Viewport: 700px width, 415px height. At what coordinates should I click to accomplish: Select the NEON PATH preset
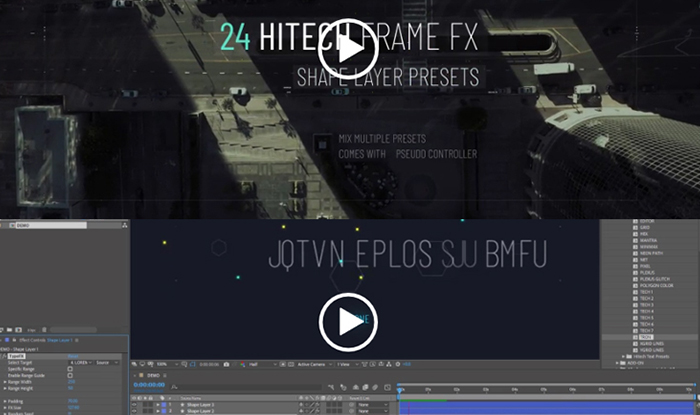pyautogui.click(x=651, y=253)
